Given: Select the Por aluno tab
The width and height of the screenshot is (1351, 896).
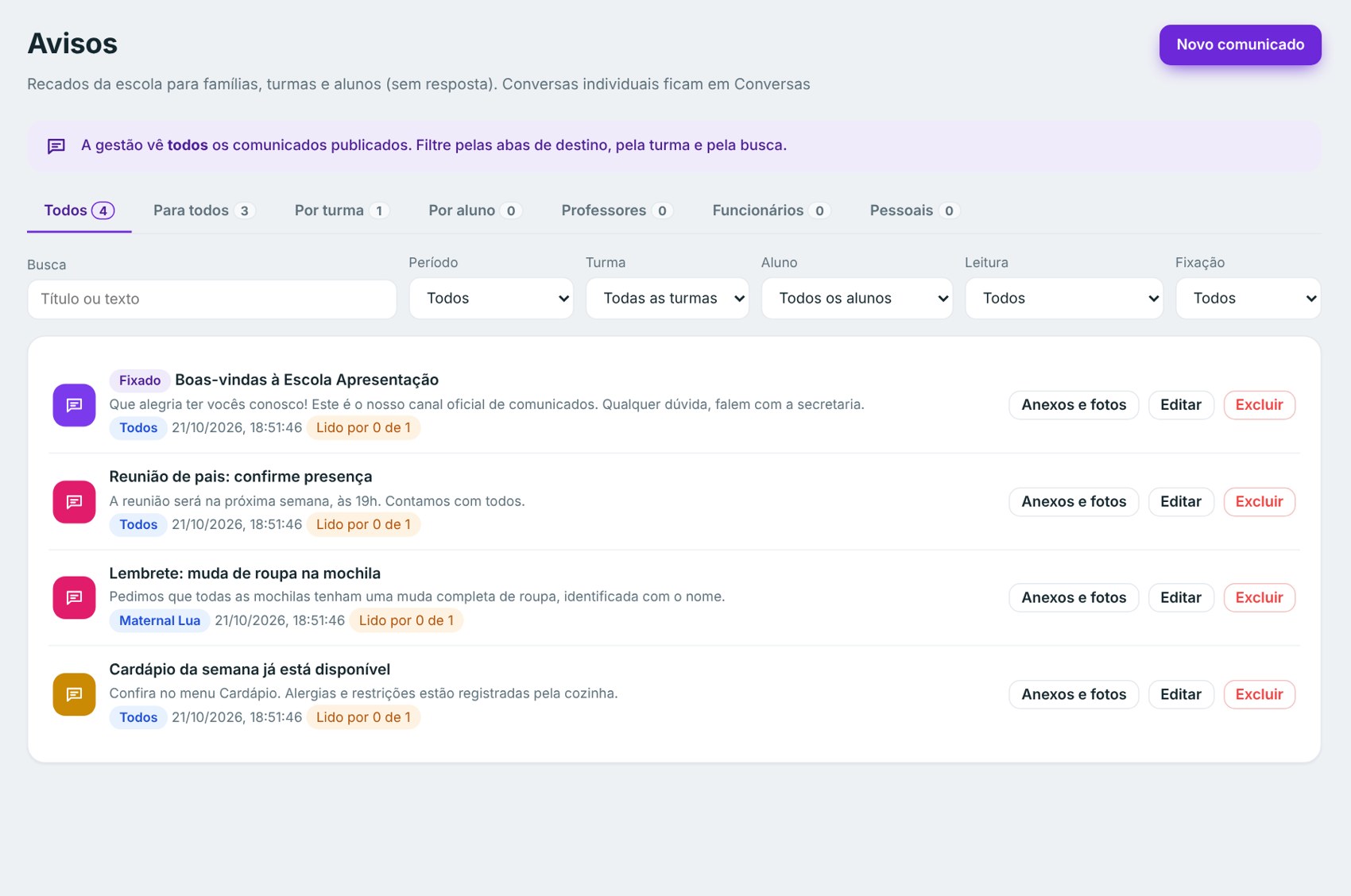Looking at the screenshot, I should coord(474,210).
